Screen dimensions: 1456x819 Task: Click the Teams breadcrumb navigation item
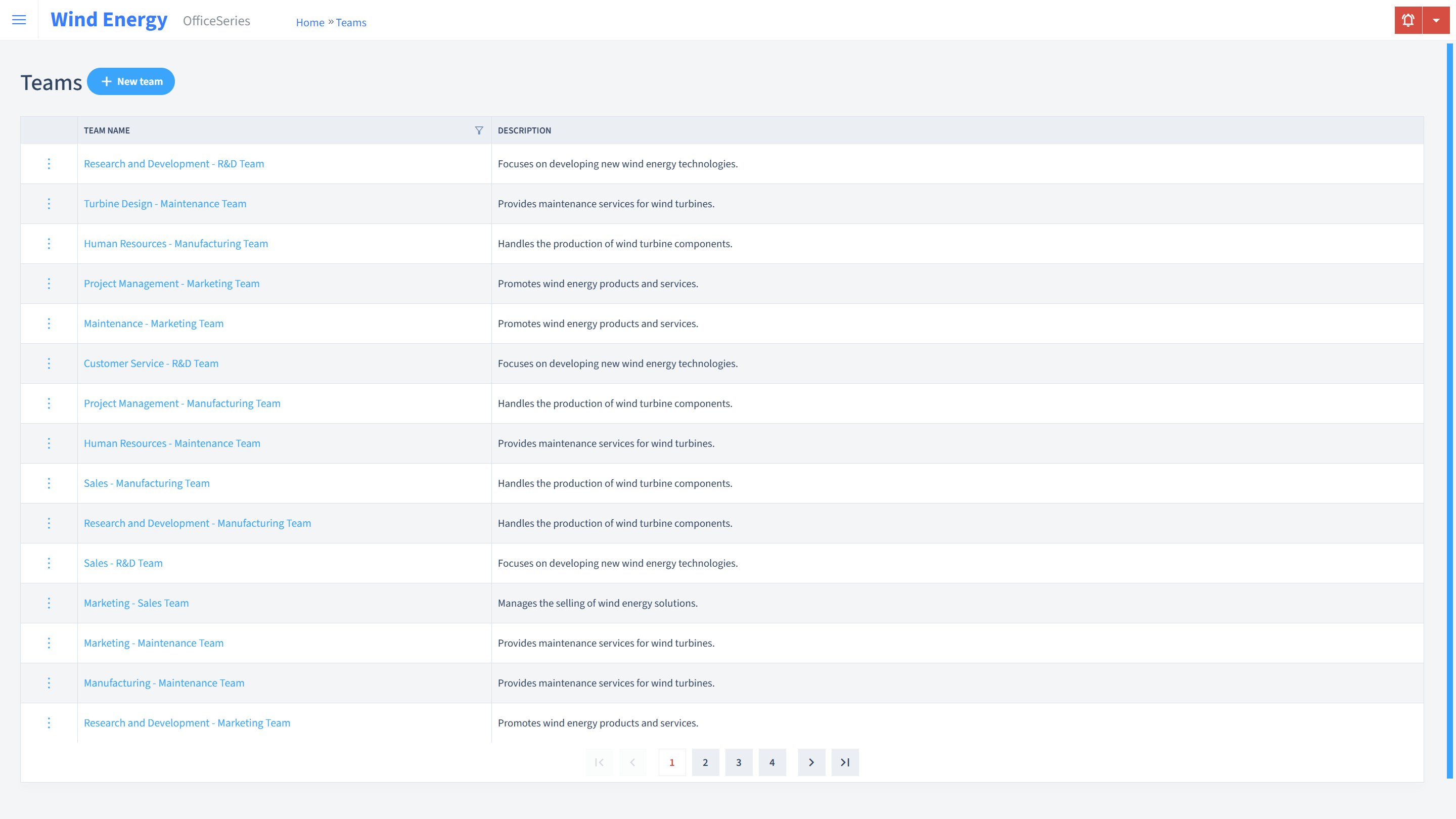(351, 22)
